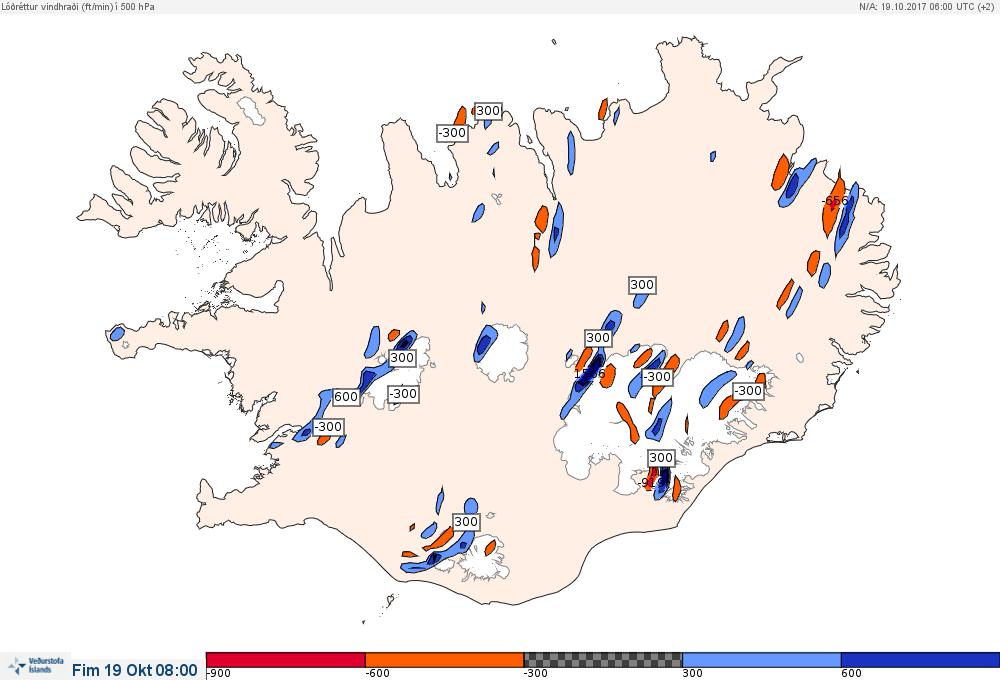Click the boxed '-300' label directly below the 600 label

click(329, 427)
